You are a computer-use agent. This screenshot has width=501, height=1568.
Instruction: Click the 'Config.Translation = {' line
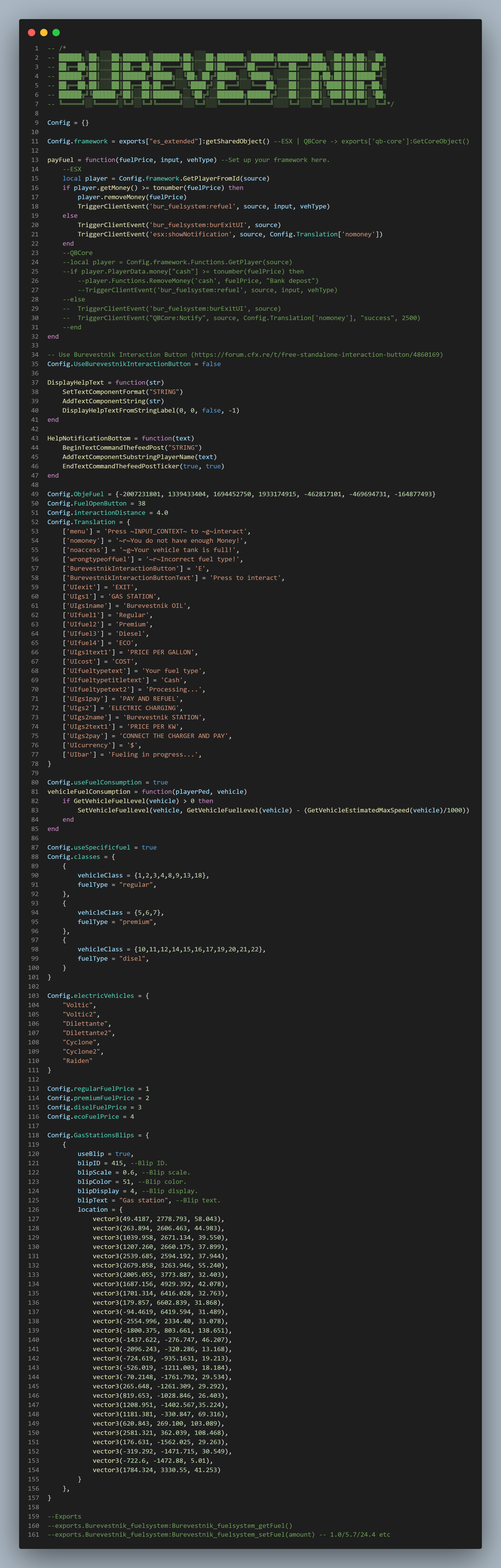point(89,522)
